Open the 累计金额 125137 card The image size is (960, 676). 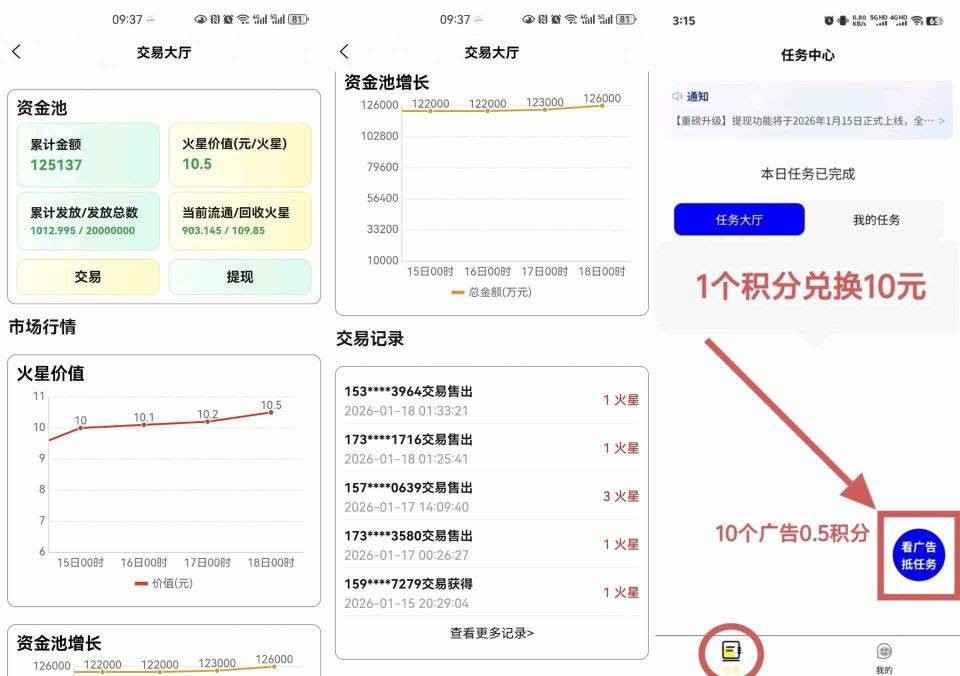click(x=88, y=155)
